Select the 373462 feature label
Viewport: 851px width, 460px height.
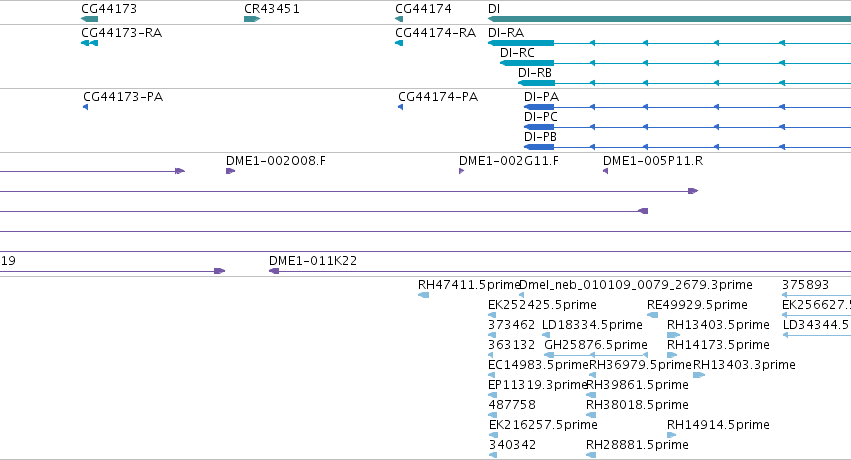[512, 324]
